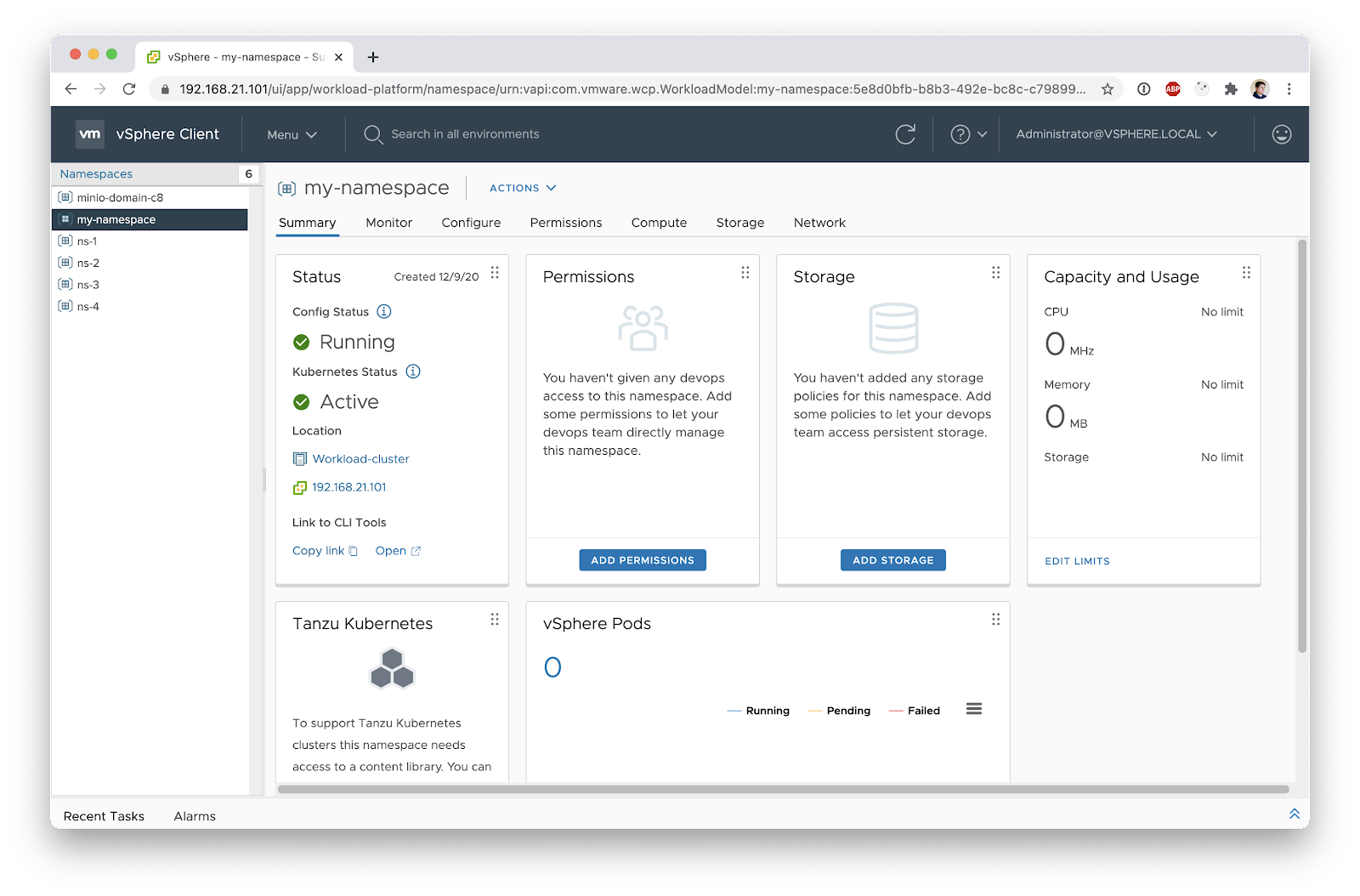Copy link to CLI Tools

325,551
